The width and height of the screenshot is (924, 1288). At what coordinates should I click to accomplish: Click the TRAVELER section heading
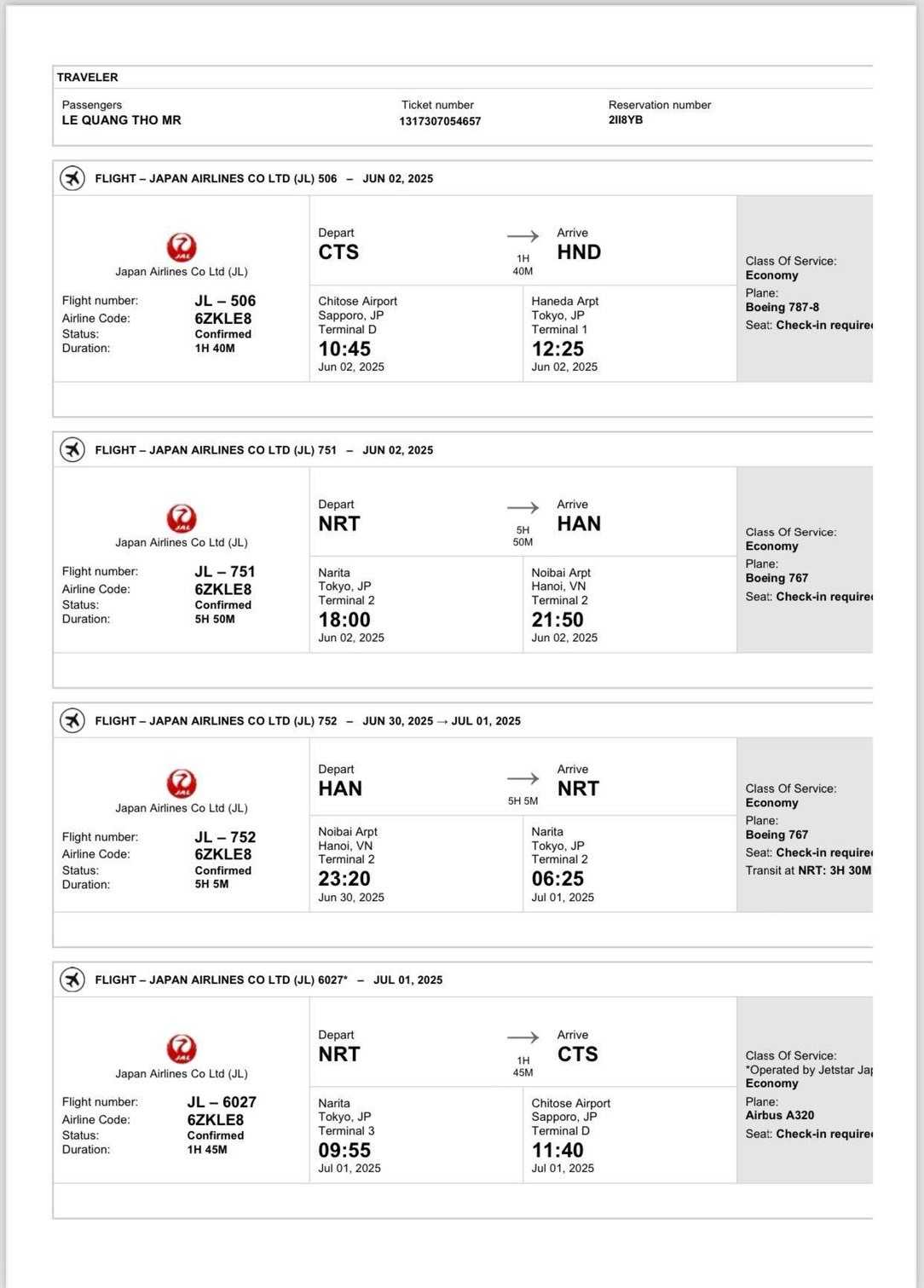coord(88,78)
